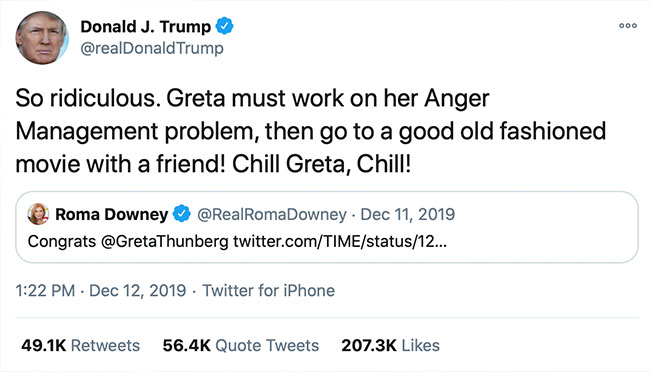The image size is (650, 372).
Task: Click Donald J. Trump's verified badge
Action: [224, 26]
